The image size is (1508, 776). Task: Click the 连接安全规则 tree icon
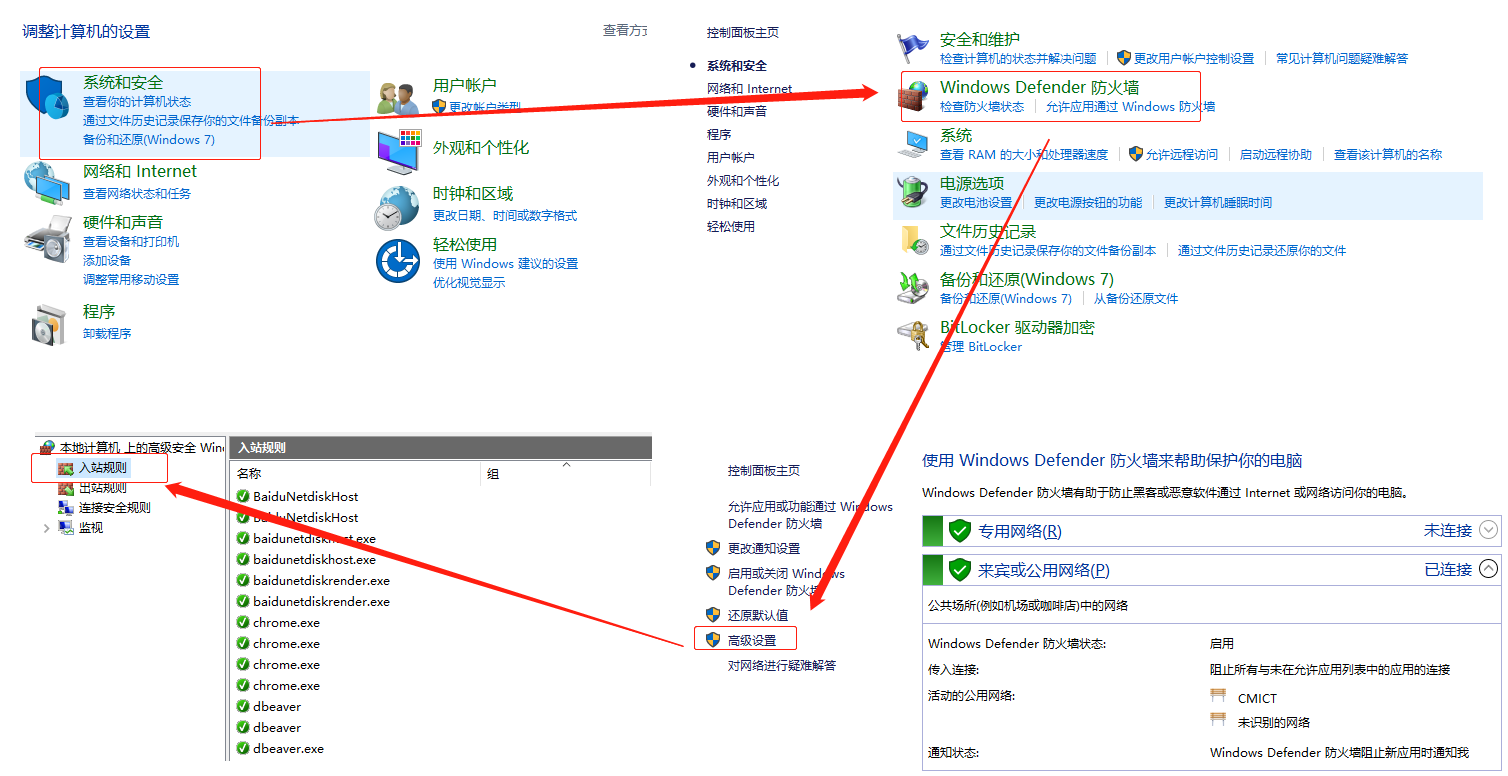point(66,507)
